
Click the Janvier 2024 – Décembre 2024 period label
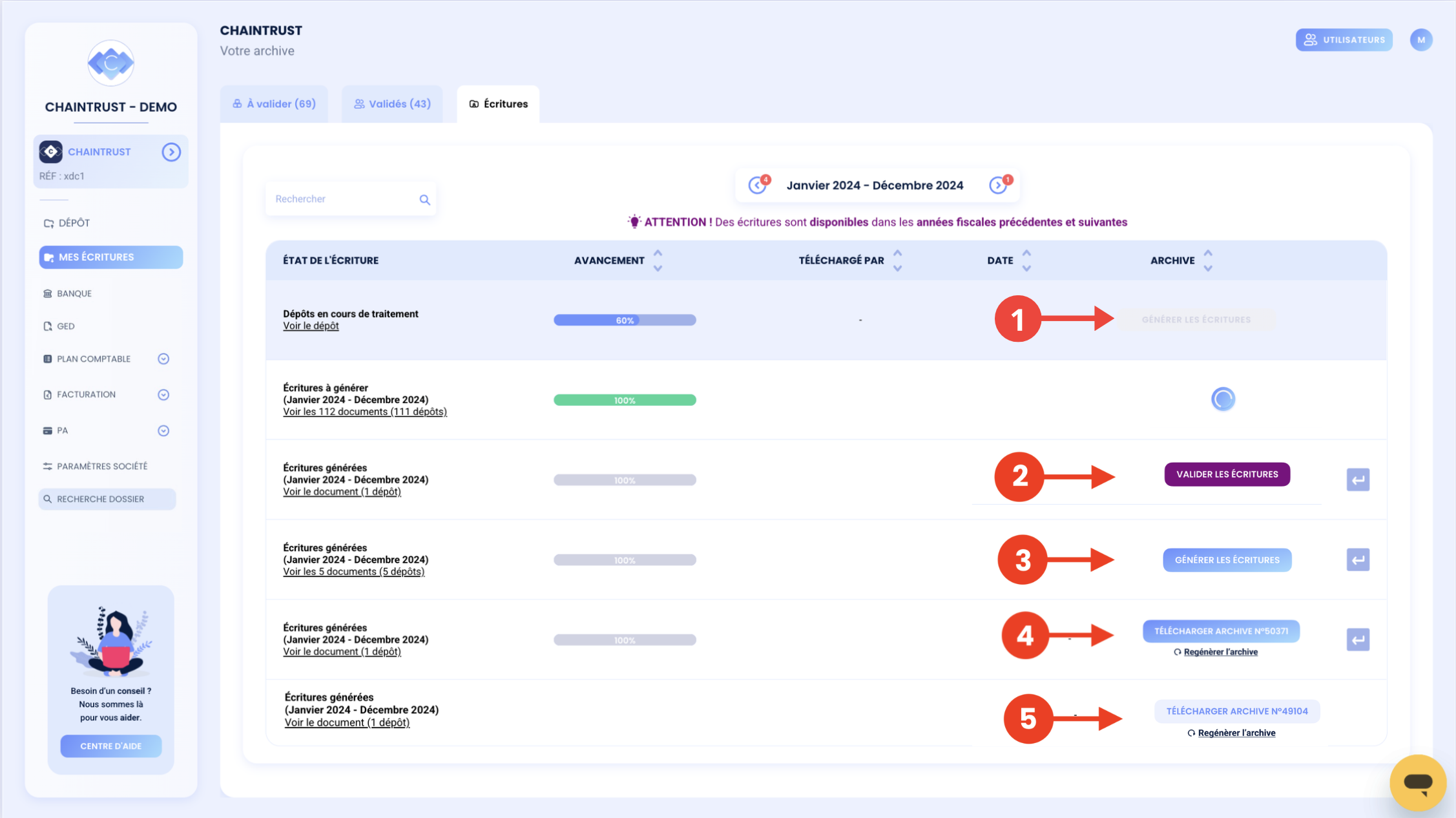tap(875, 185)
